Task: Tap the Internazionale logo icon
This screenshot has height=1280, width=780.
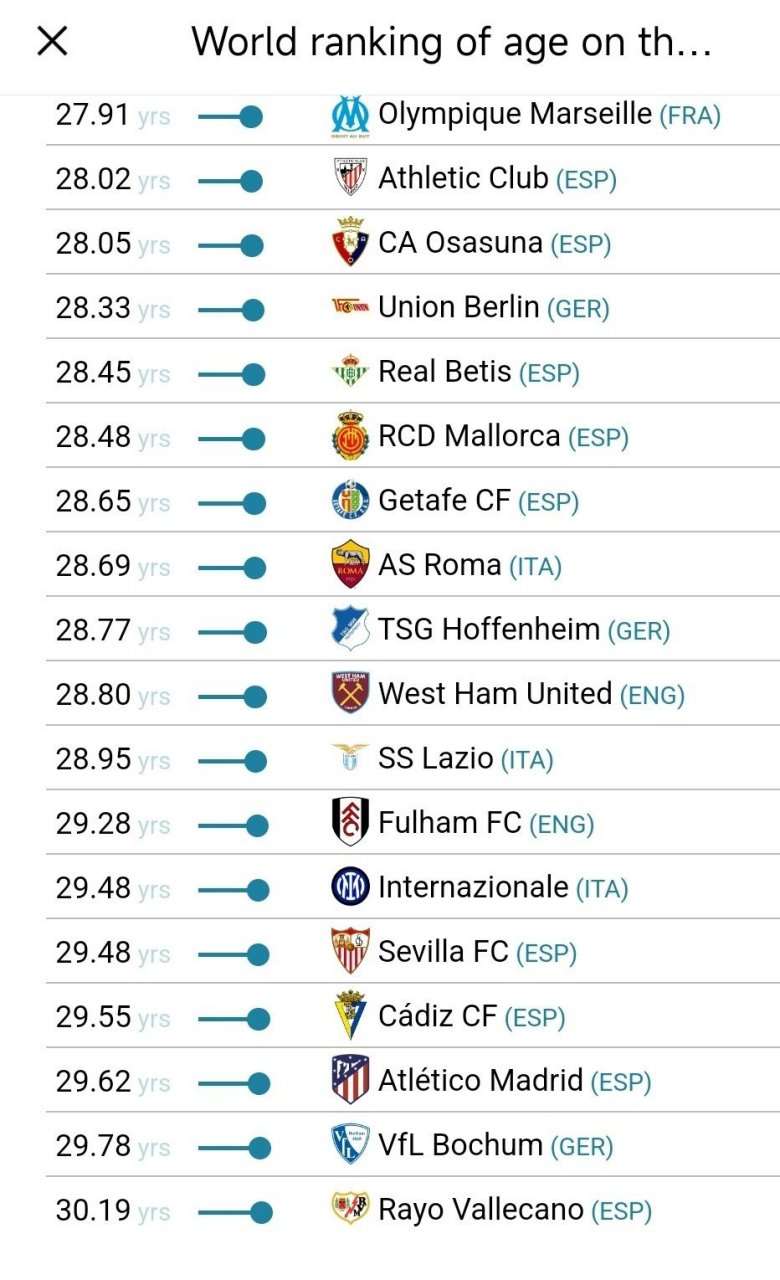Action: pyautogui.click(x=350, y=887)
